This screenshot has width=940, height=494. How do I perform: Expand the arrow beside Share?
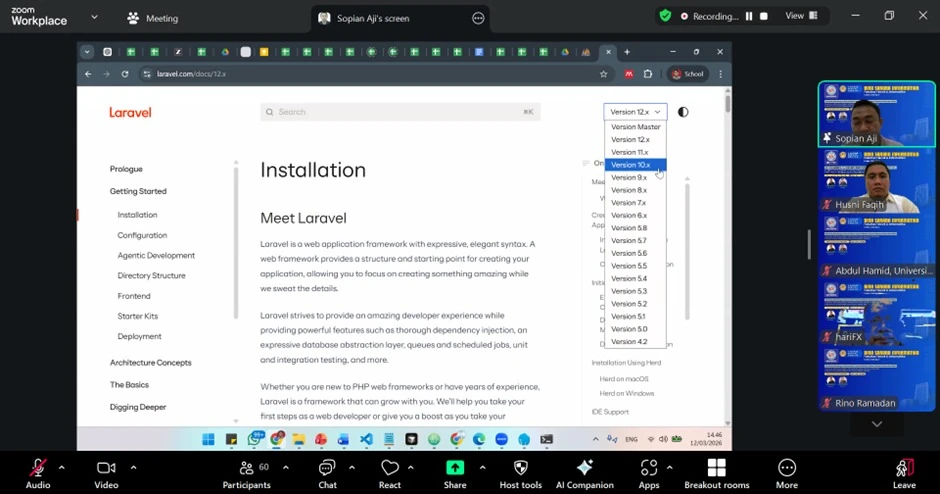483,468
